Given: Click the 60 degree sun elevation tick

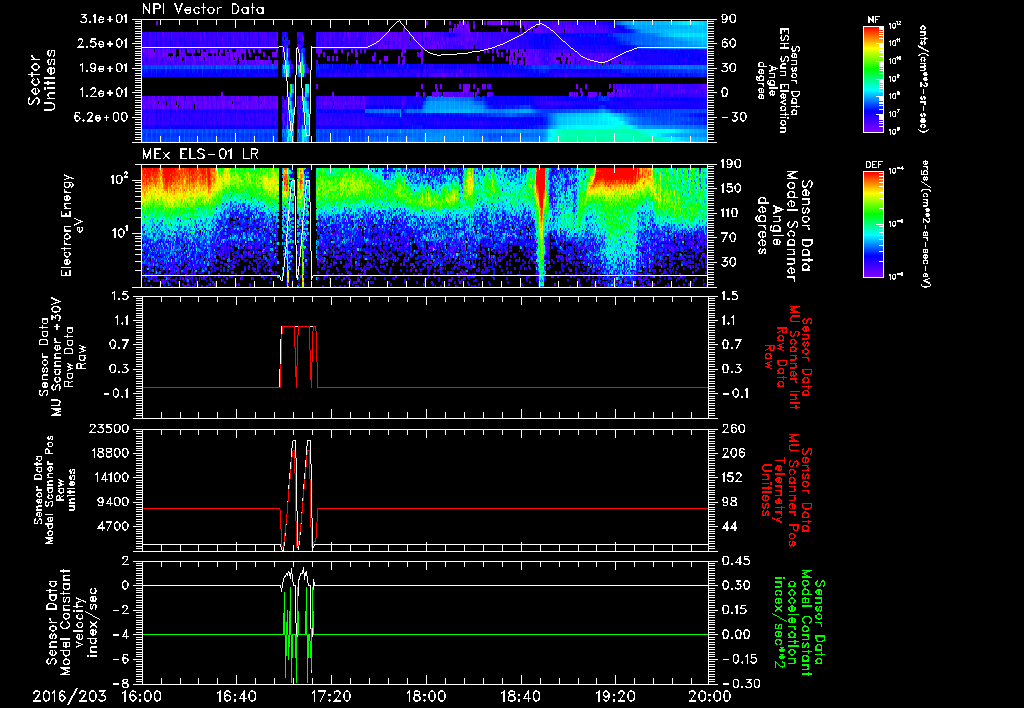Looking at the screenshot, I should point(729,43).
